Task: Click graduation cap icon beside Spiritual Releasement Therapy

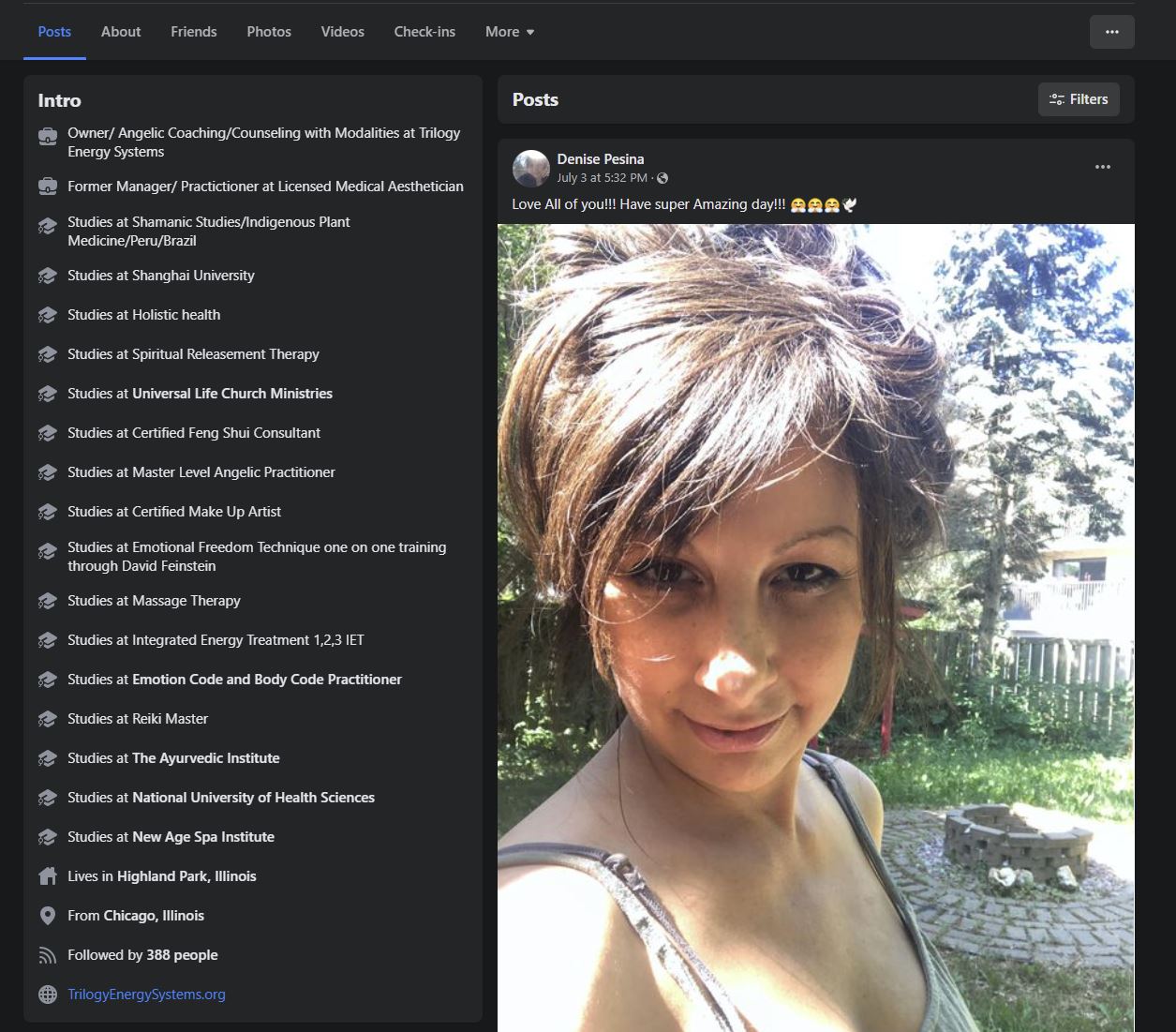Action: pyautogui.click(x=48, y=354)
